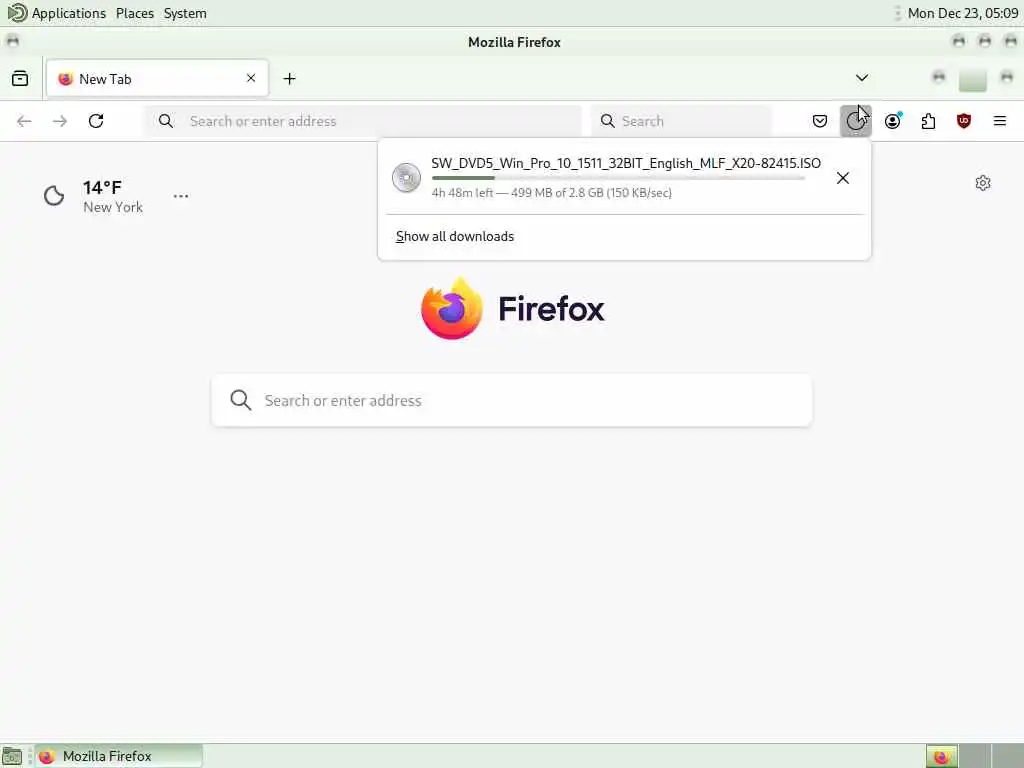Click the Firefox logo on page
1024x768 pixels.
[x=513, y=308]
